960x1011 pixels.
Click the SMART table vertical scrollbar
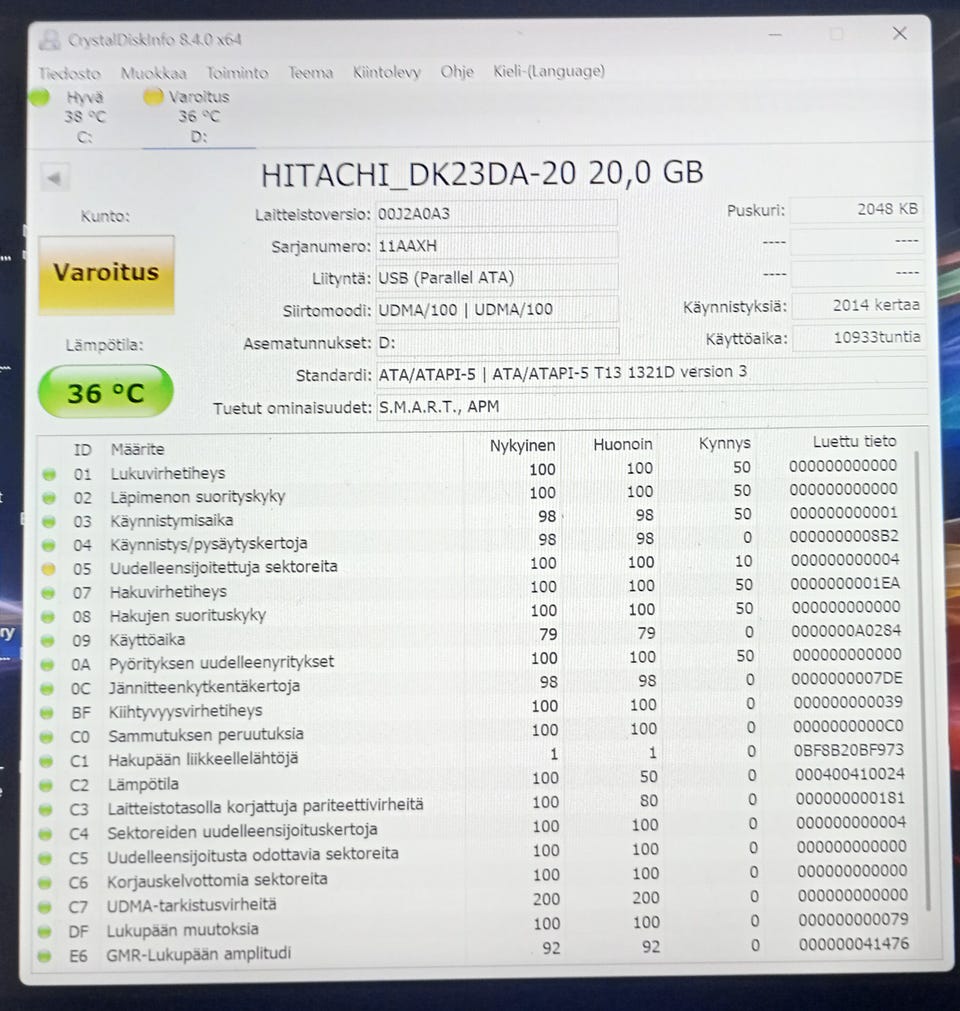coord(923,680)
